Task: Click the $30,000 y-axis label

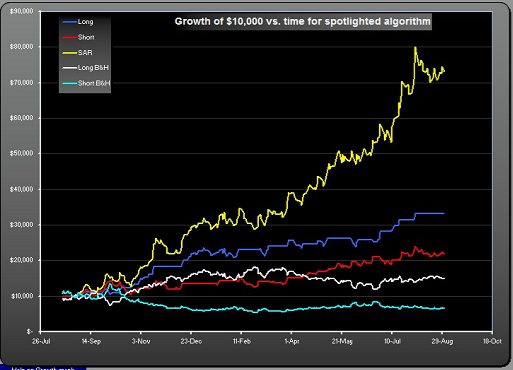Action: pos(22,225)
